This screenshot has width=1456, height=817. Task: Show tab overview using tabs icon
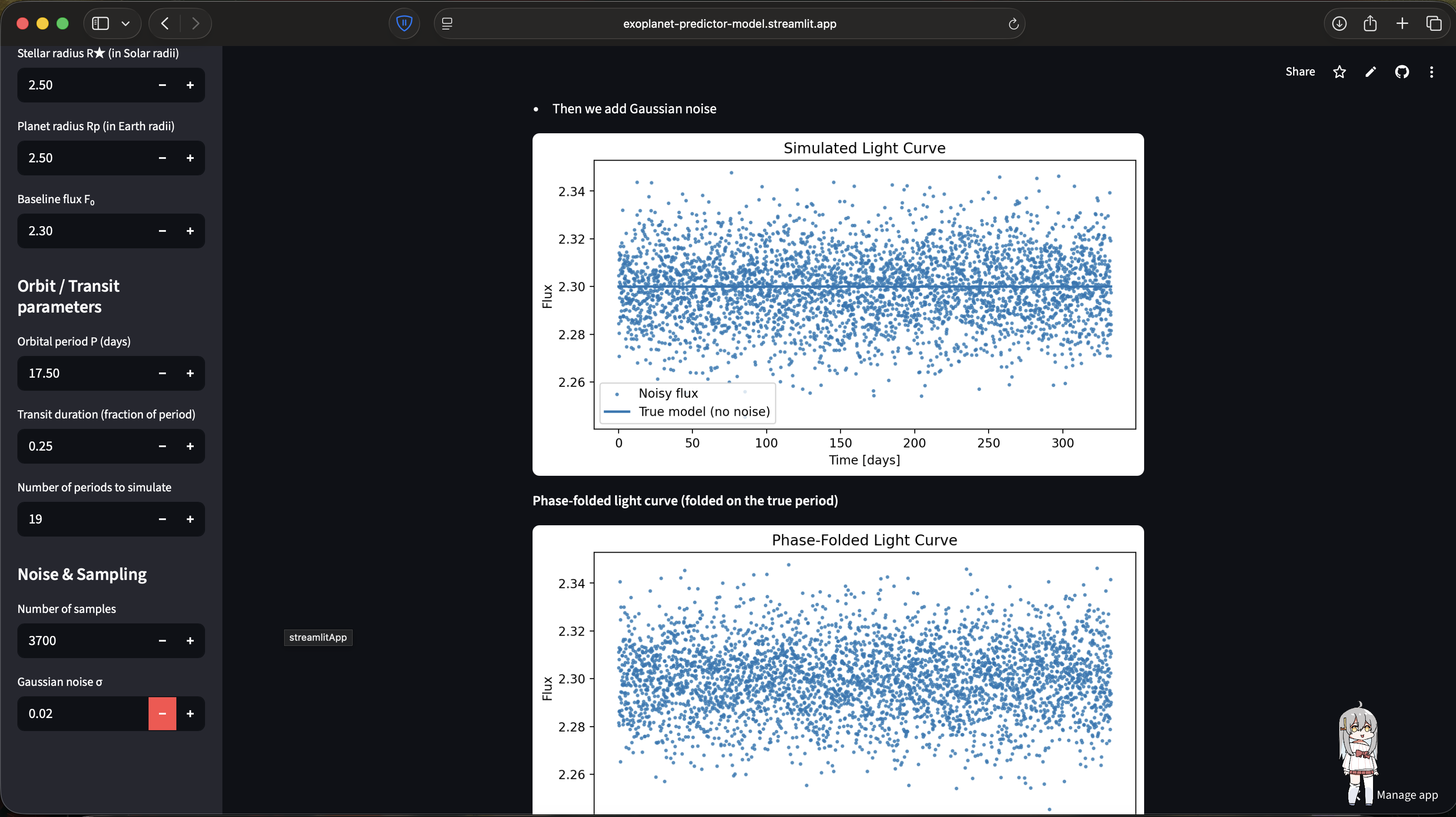coord(1435,24)
